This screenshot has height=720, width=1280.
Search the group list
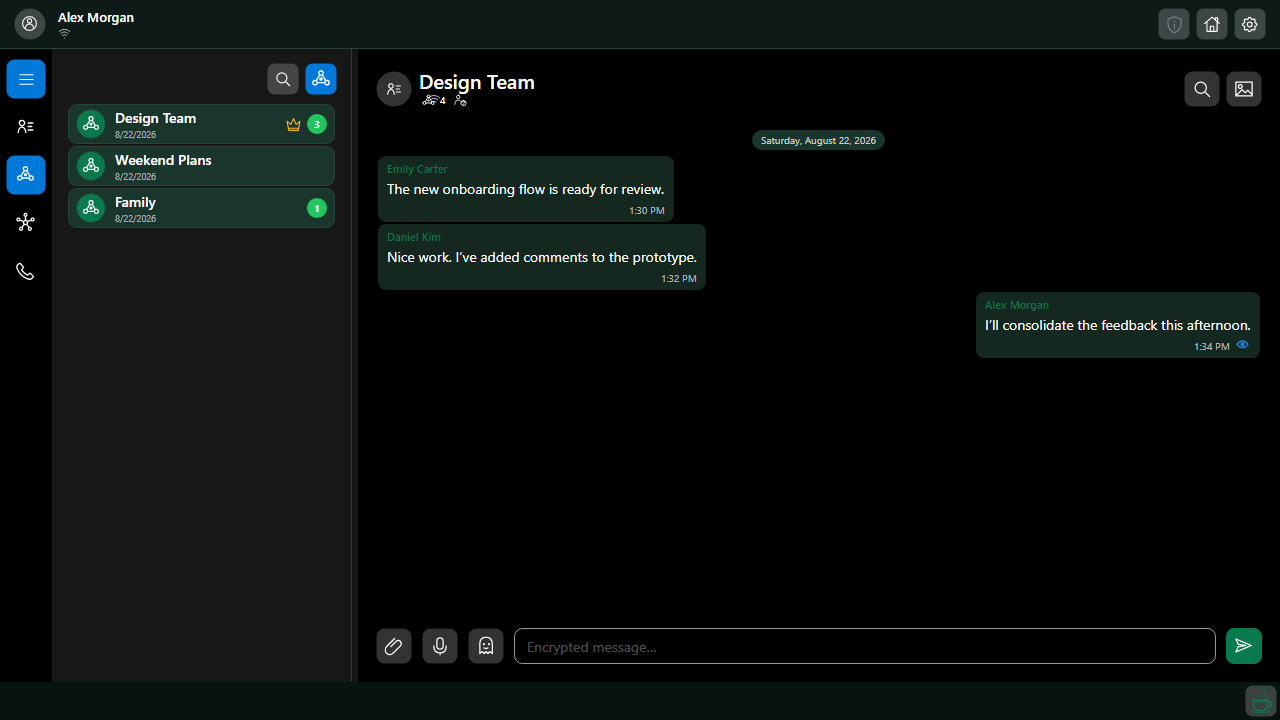pyautogui.click(x=283, y=79)
